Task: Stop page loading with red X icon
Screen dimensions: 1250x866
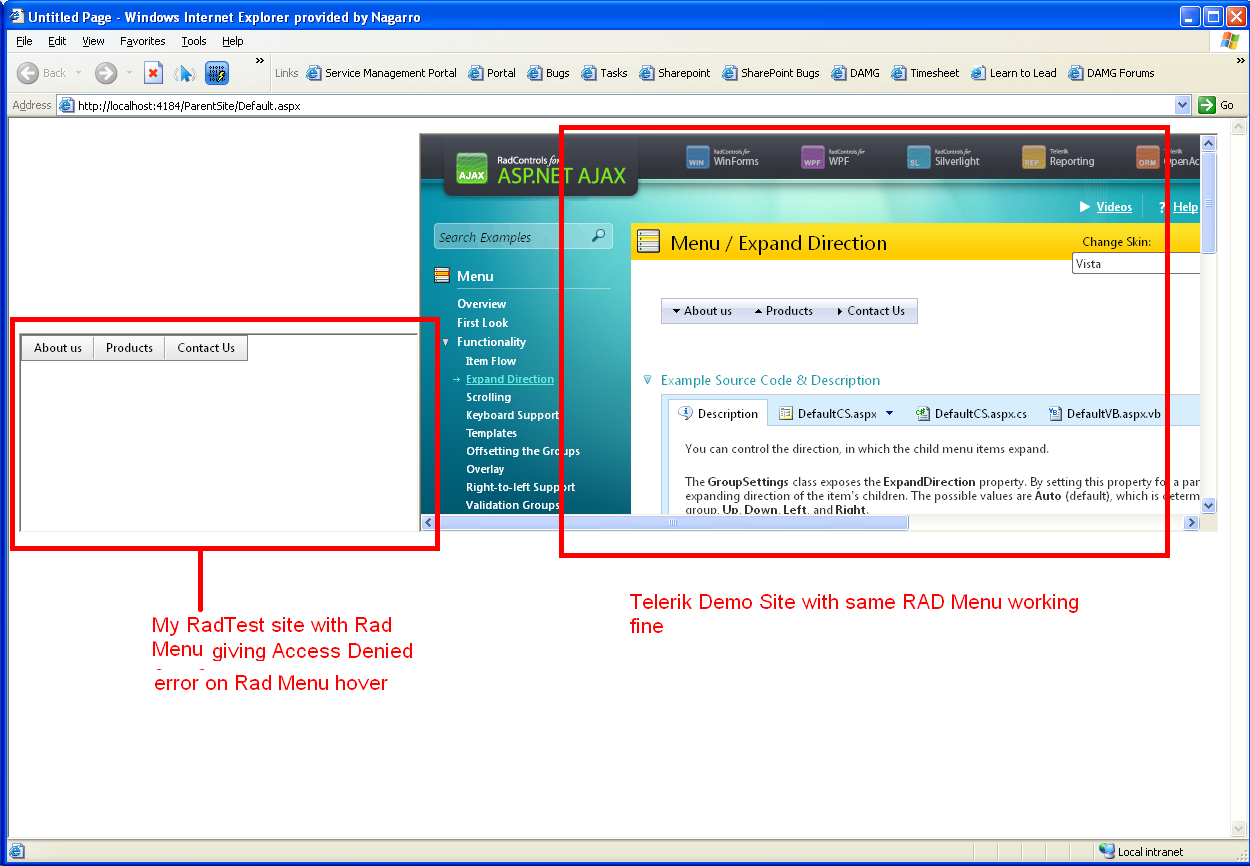Action: pyautogui.click(x=153, y=73)
